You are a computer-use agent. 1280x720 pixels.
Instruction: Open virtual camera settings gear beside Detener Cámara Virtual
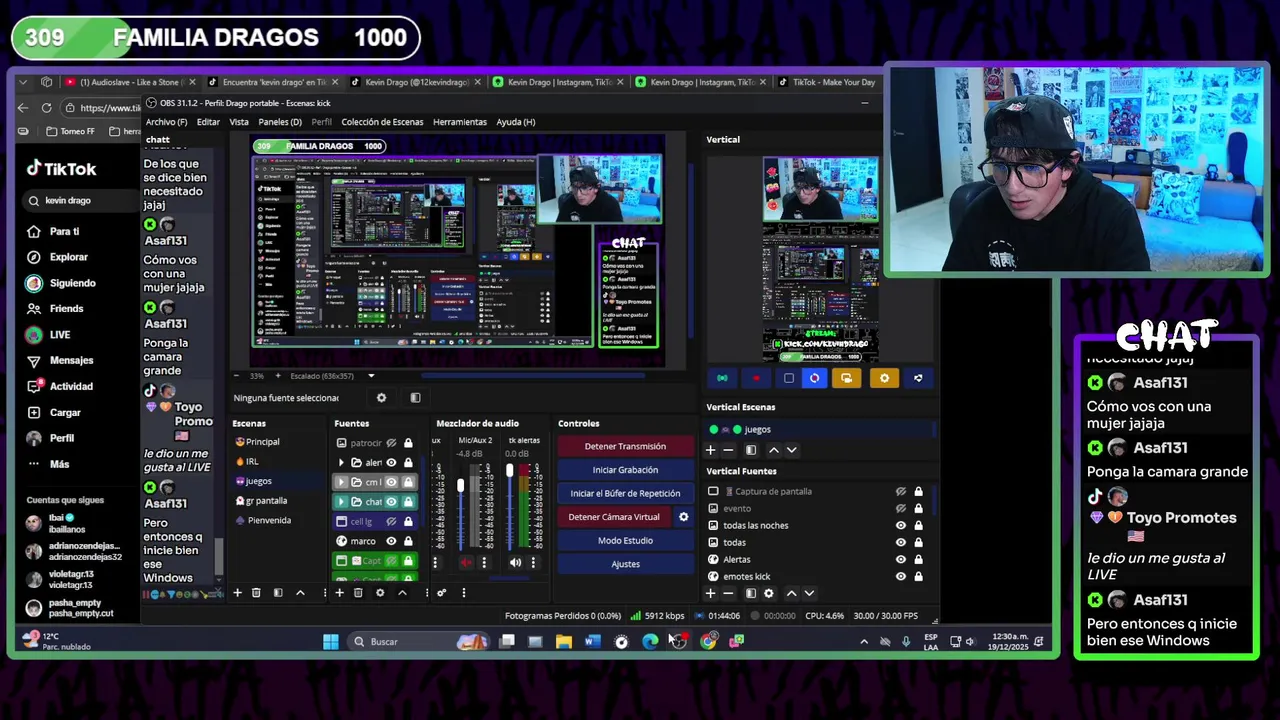(x=683, y=517)
